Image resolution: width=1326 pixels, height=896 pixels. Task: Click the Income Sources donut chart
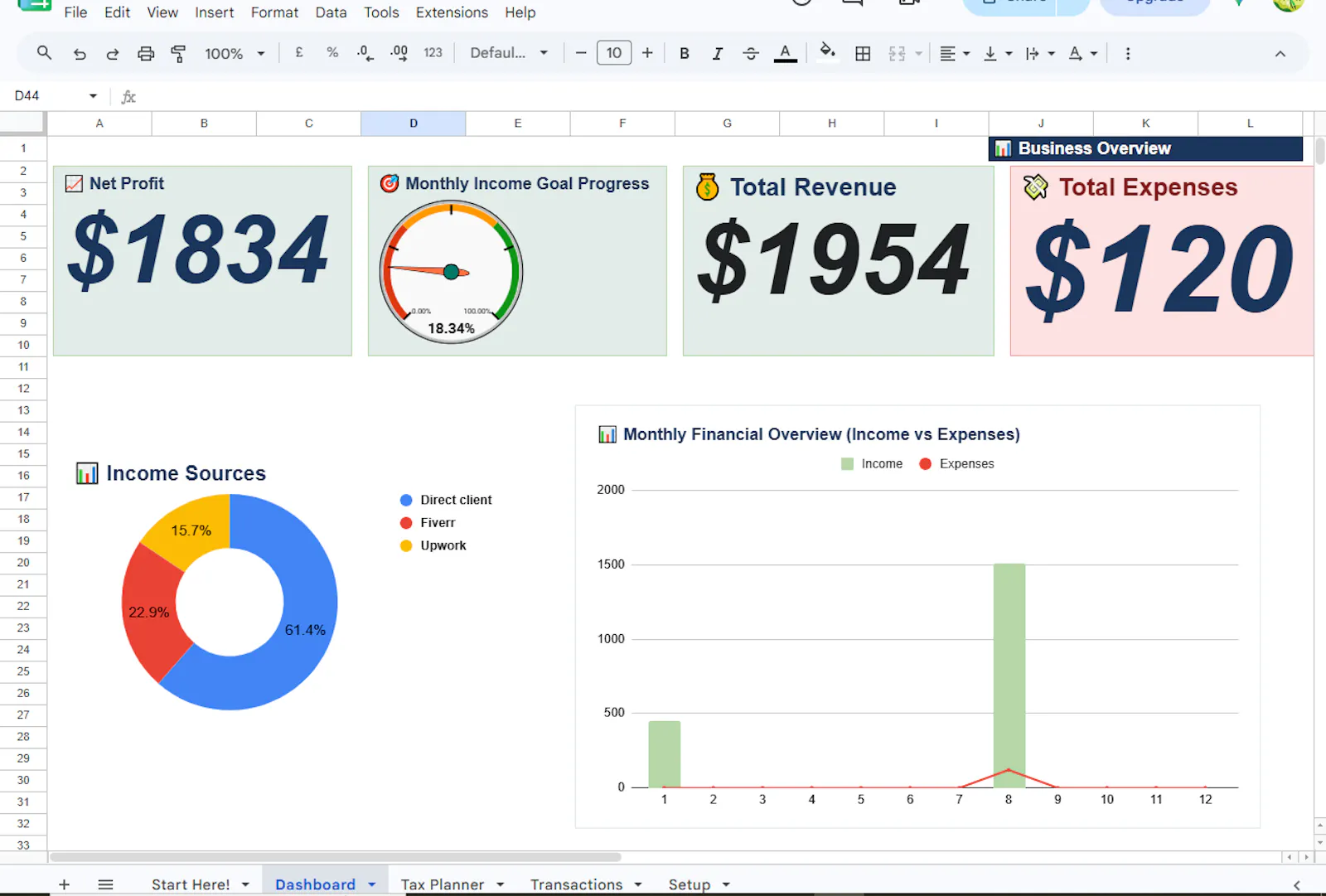point(230,602)
